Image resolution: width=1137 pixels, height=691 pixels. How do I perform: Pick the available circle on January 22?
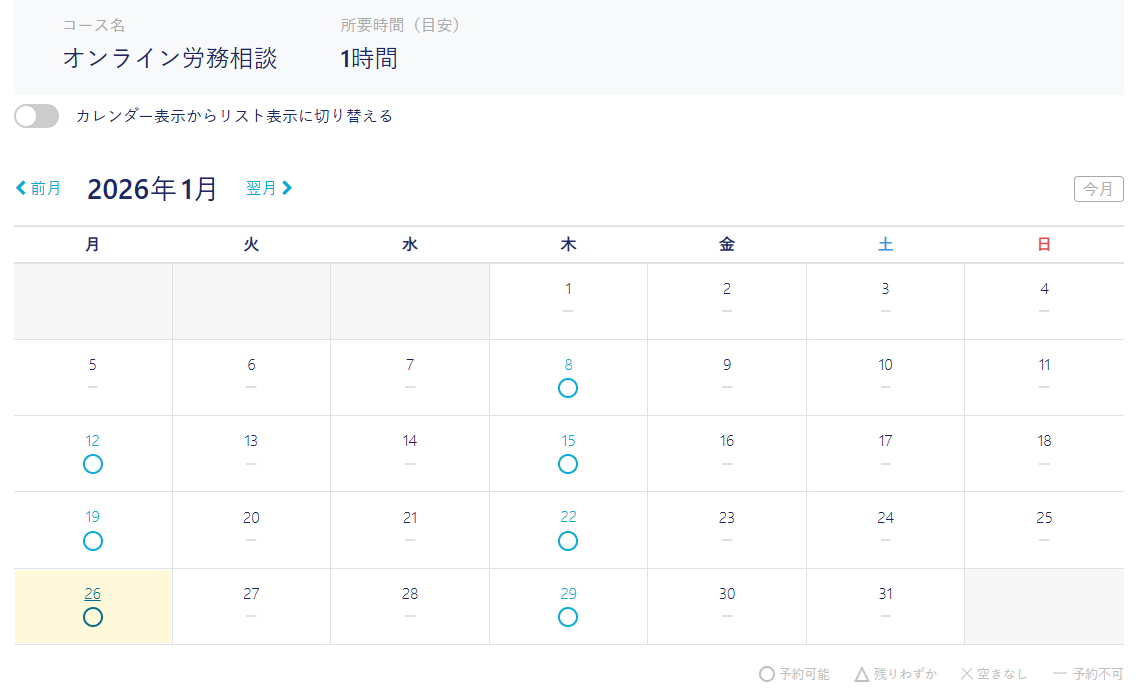(x=568, y=541)
